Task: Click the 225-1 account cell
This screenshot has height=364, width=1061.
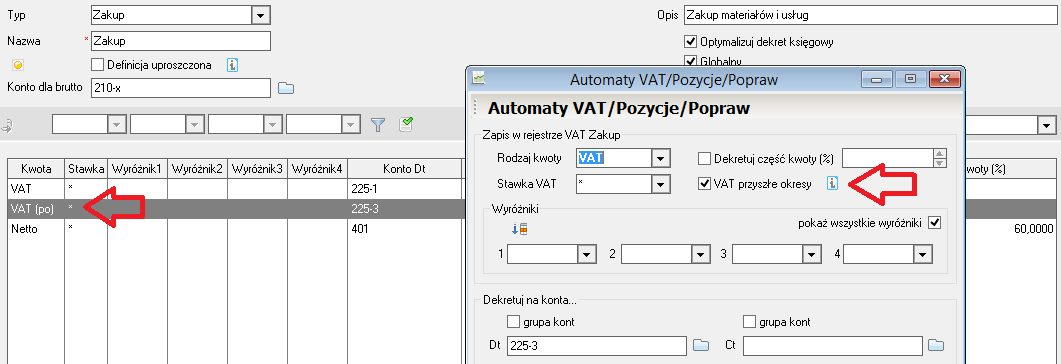Action: click(405, 189)
